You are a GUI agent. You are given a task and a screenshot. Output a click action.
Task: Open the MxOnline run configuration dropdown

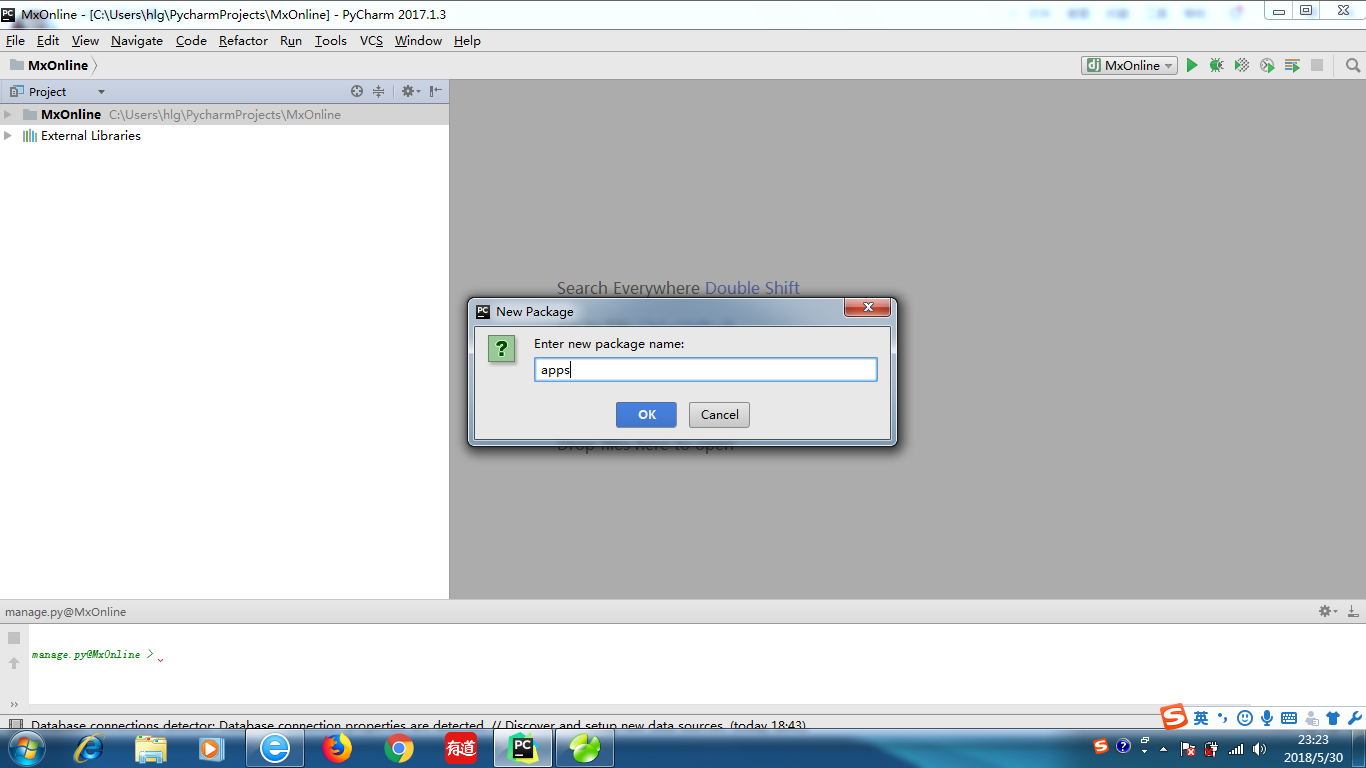[x=1129, y=65]
